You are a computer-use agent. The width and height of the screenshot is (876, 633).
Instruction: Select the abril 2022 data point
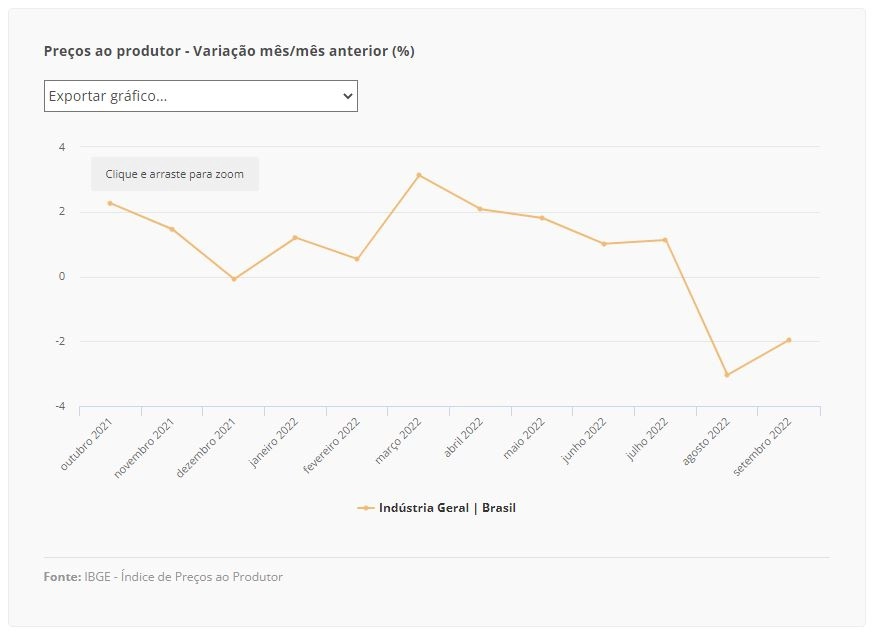tap(480, 209)
